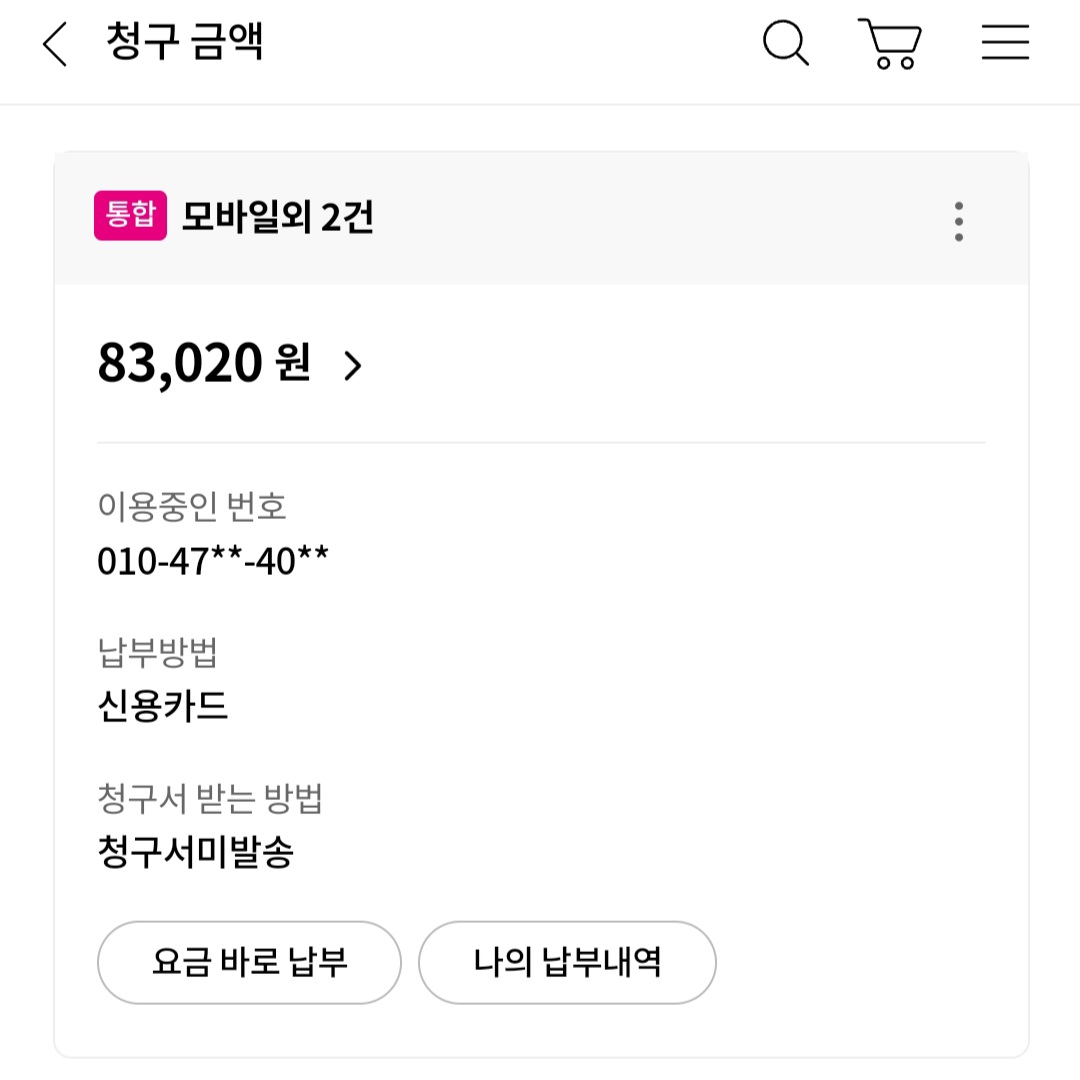Open 나의 납부내역 payment history
1080x1080 pixels.
pos(567,962)
